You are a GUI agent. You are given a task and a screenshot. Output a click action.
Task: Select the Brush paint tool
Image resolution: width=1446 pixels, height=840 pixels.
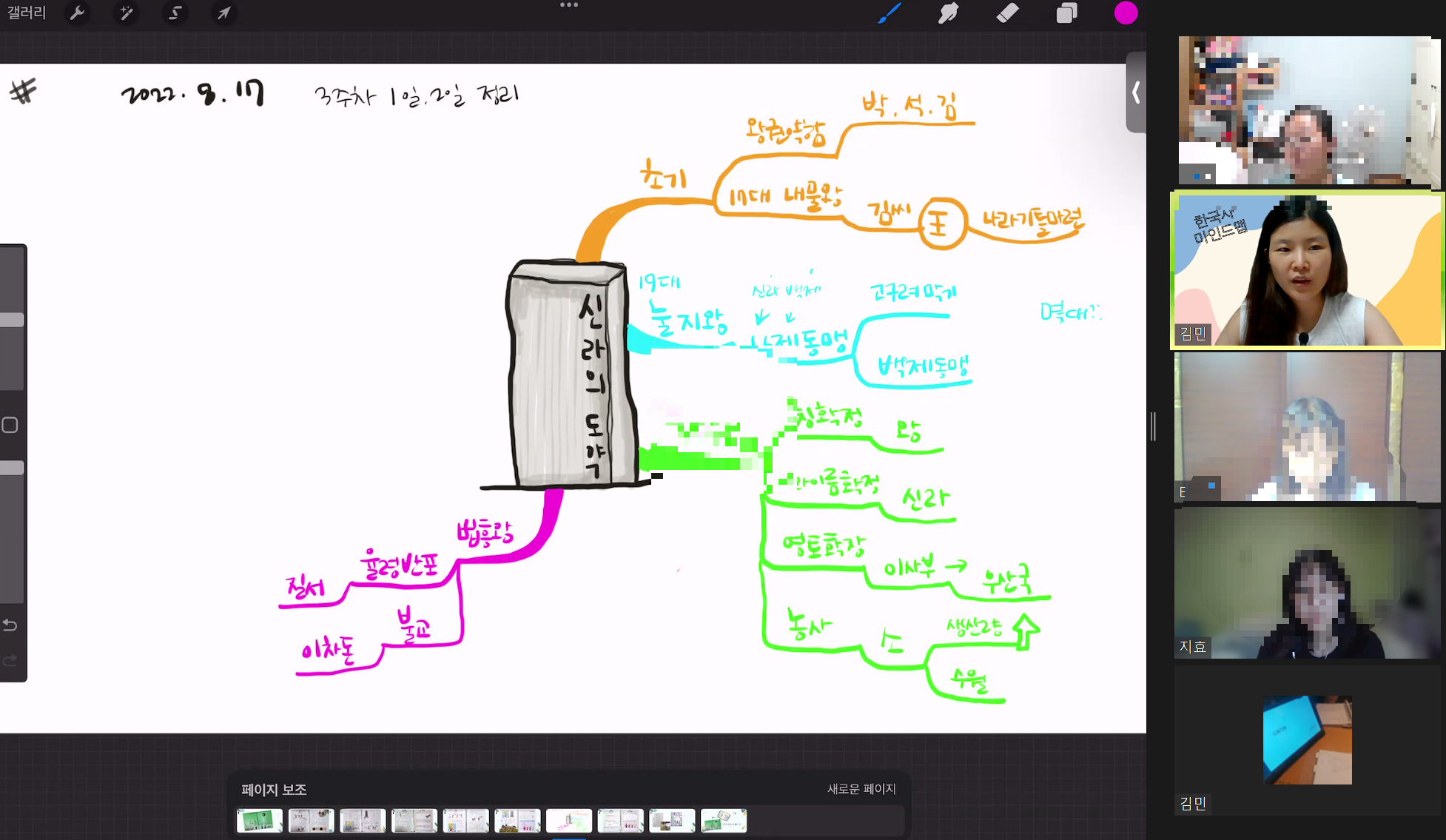889,13
